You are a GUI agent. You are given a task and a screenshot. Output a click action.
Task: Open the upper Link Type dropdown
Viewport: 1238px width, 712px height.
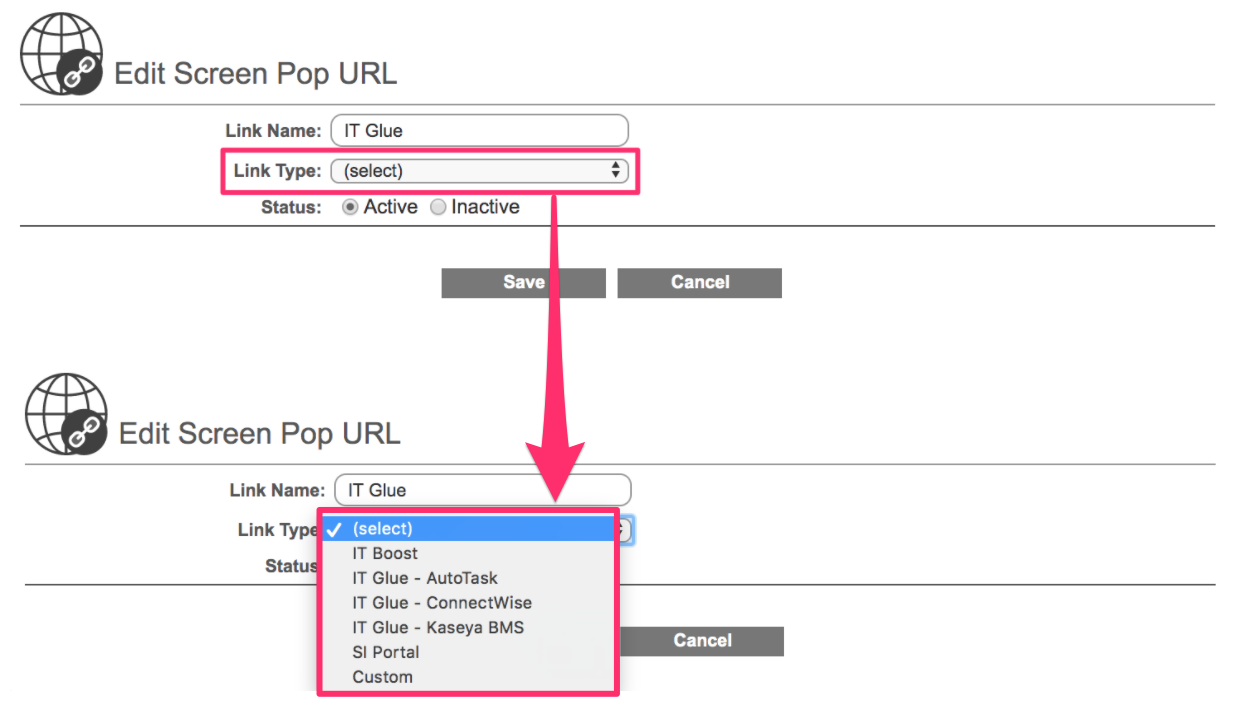click(x=478, y=171)
